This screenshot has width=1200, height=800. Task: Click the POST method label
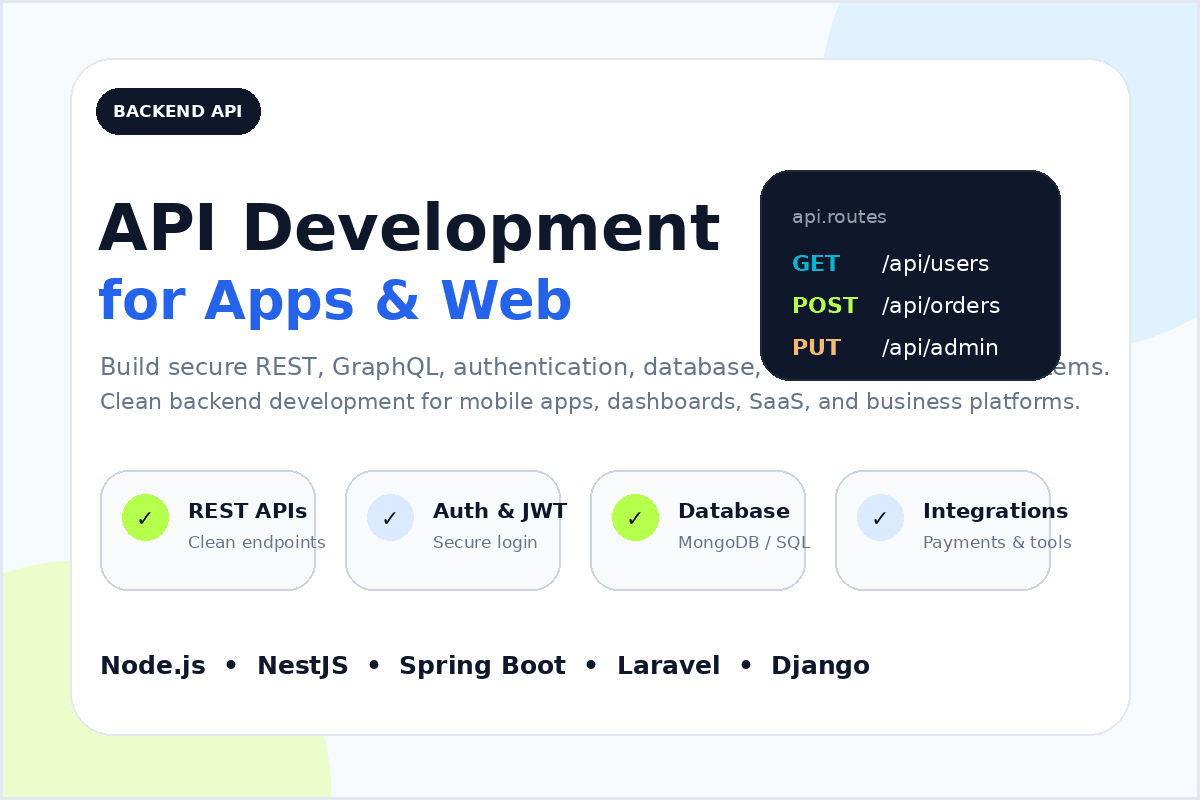825,306
